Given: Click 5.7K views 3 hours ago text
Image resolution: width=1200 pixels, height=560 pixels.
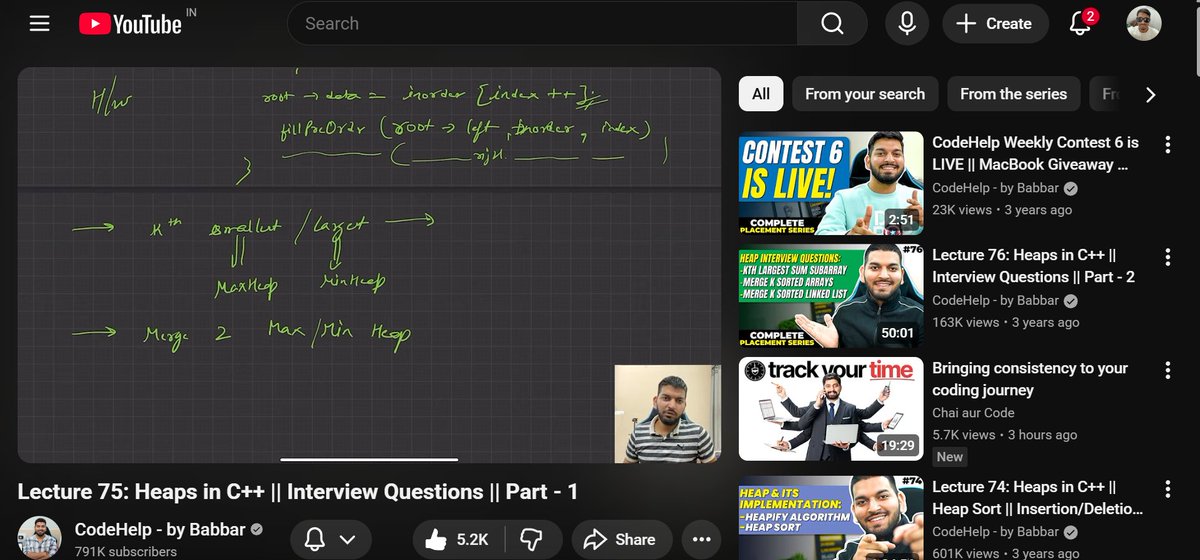Looking at the screenshot, I should [1005, 435].
